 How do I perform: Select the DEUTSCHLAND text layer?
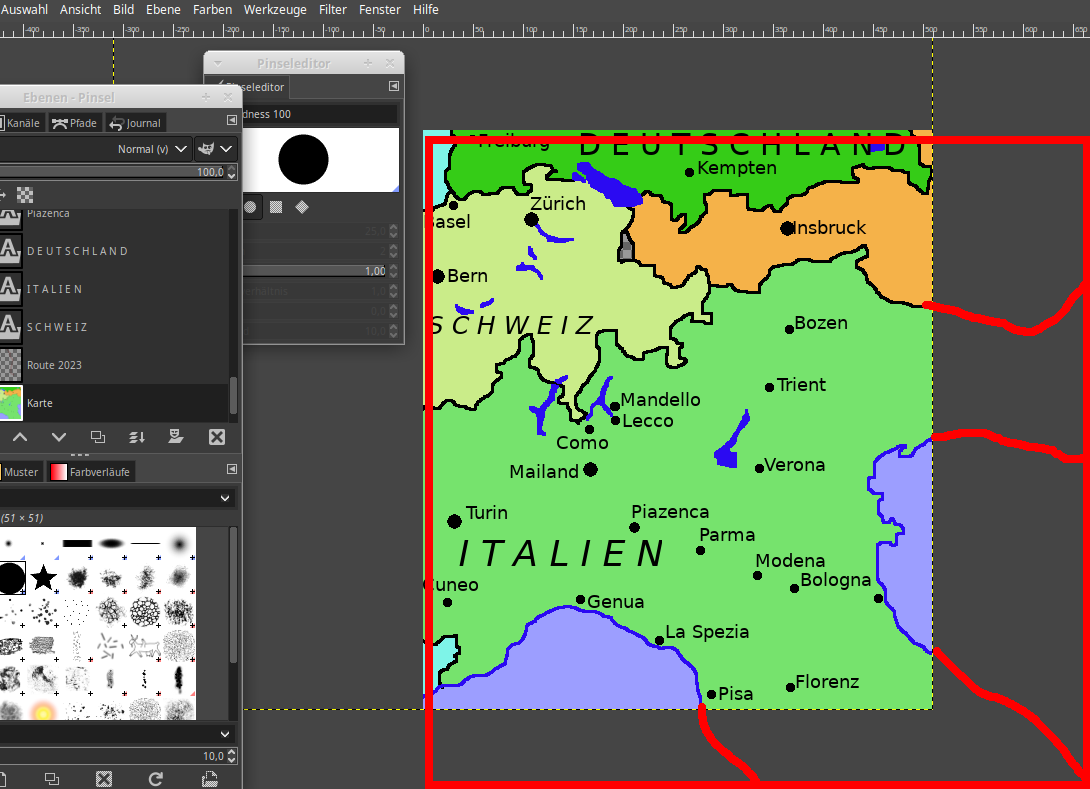[x=77, y=251]
